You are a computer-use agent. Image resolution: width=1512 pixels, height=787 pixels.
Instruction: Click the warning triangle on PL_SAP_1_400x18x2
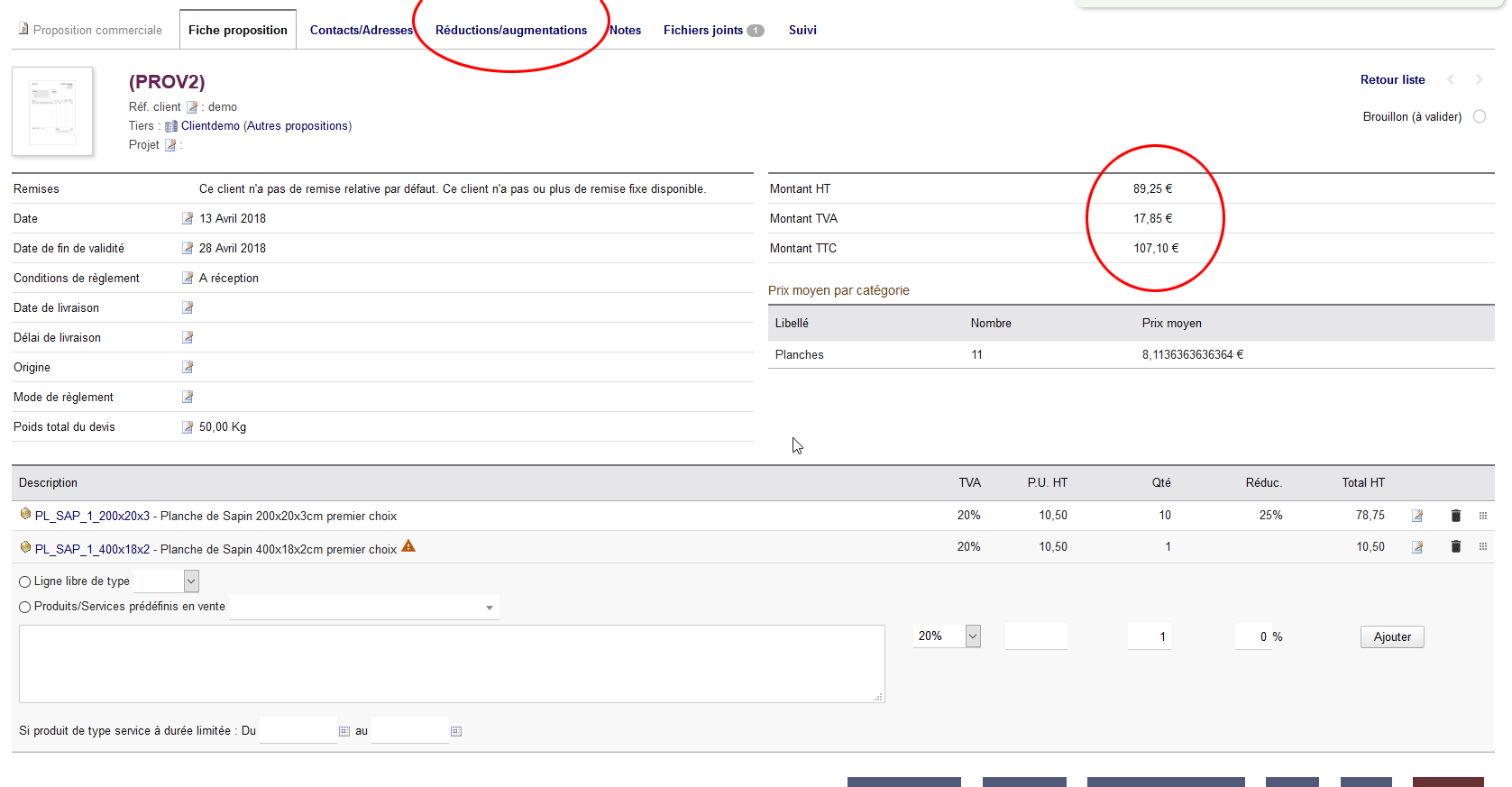pos(408,546)
